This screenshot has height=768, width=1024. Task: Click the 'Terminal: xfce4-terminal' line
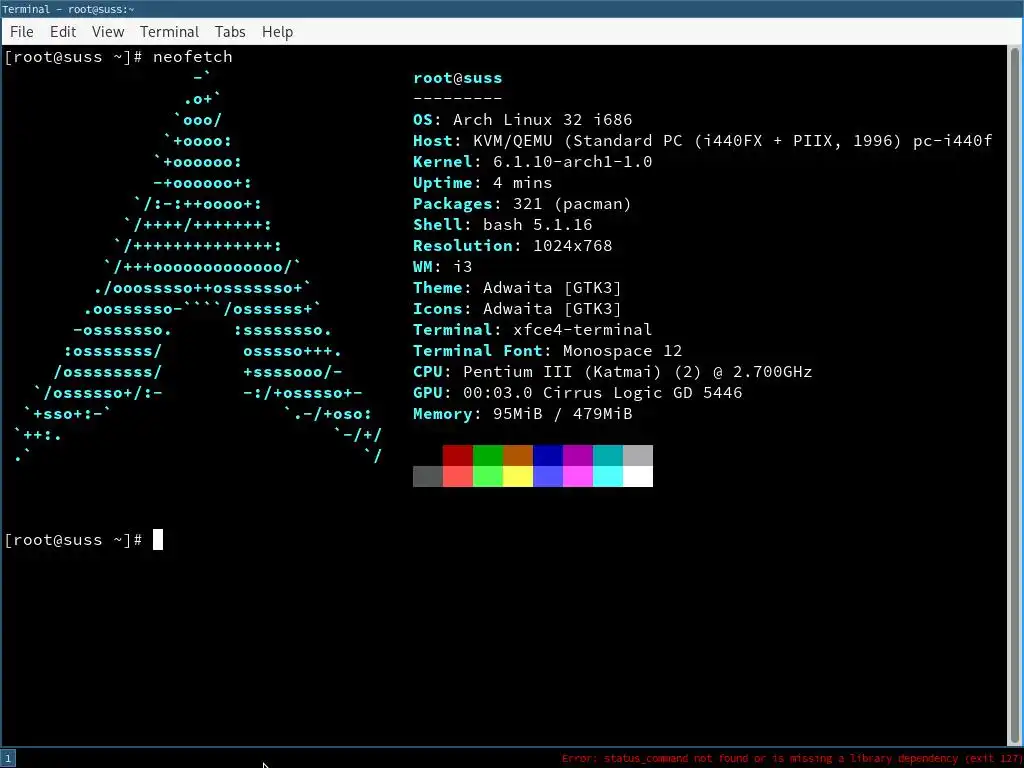pyautogui.click(x=532, y=330)
